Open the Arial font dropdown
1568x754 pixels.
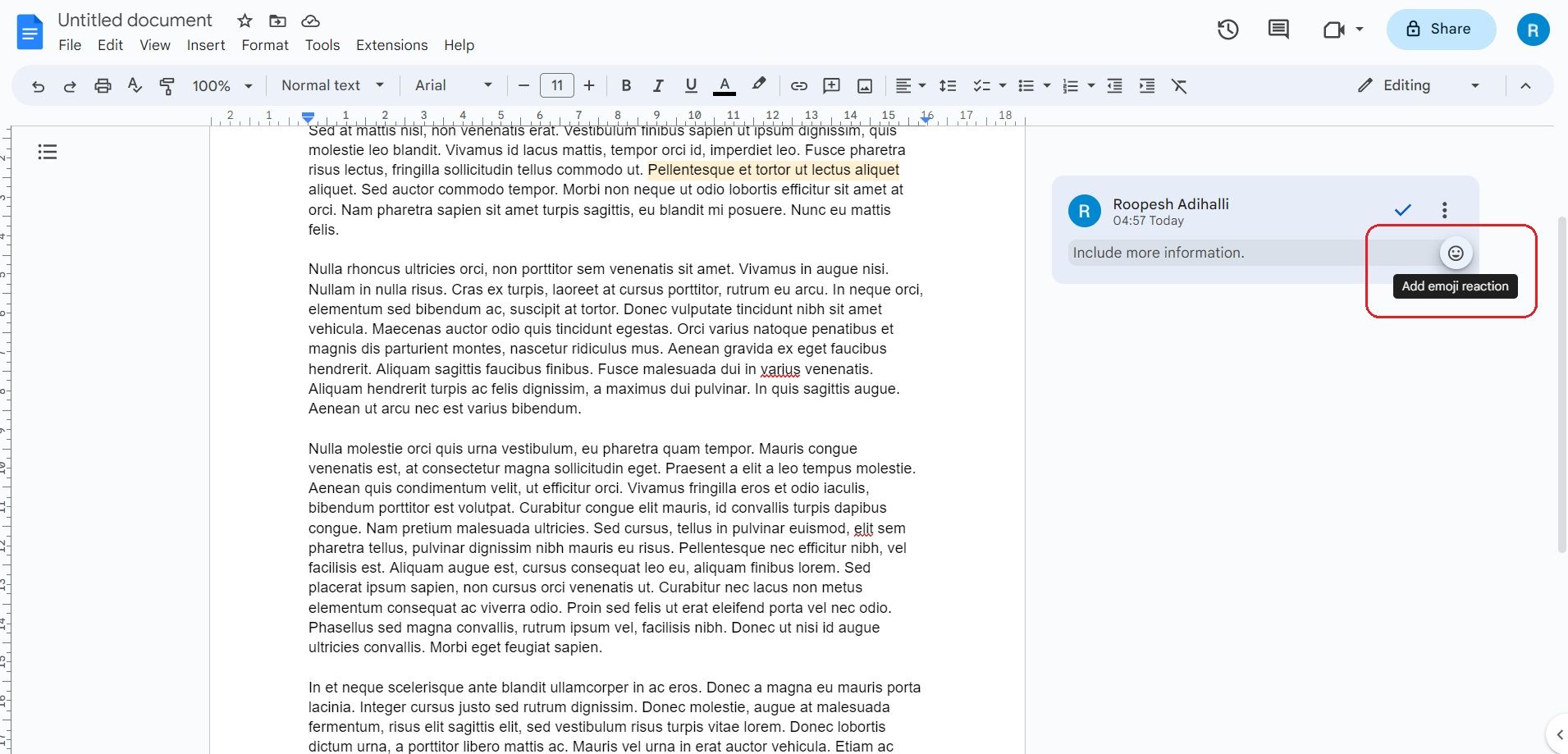click(x=452, y=85)
